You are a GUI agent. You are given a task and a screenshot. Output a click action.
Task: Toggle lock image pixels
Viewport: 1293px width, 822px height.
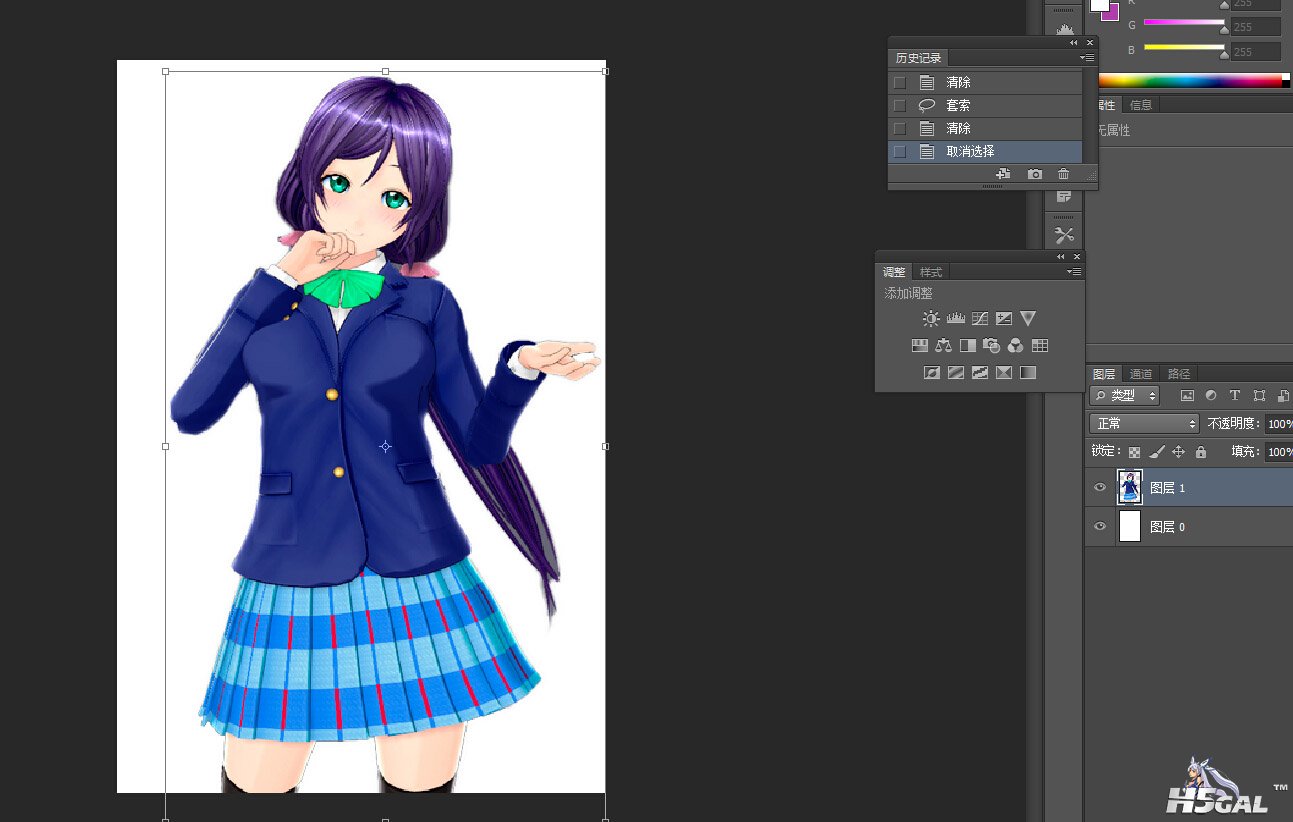[x=1156, y=452]
